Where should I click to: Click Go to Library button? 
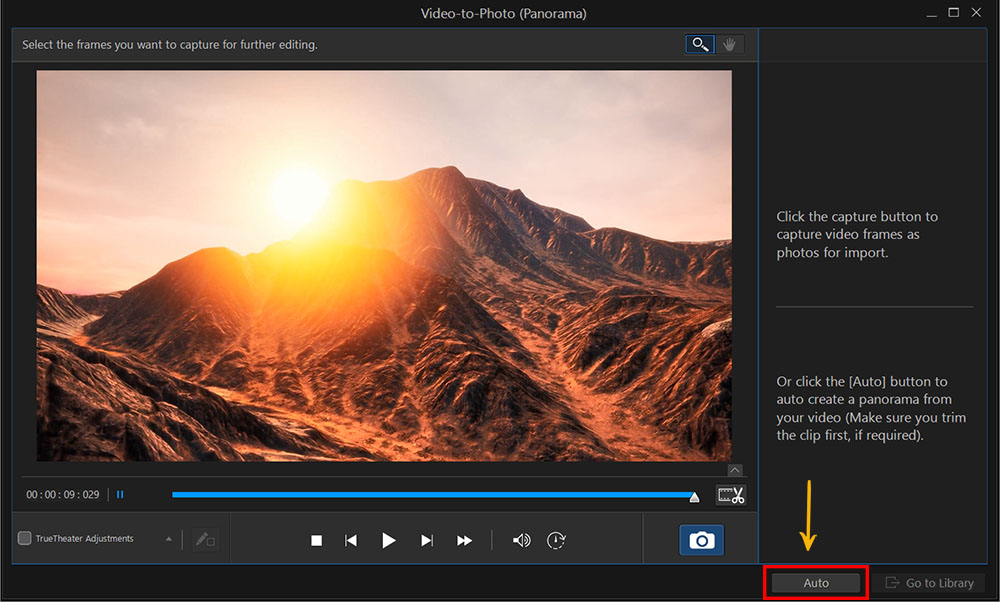click(x=929, y=583)
